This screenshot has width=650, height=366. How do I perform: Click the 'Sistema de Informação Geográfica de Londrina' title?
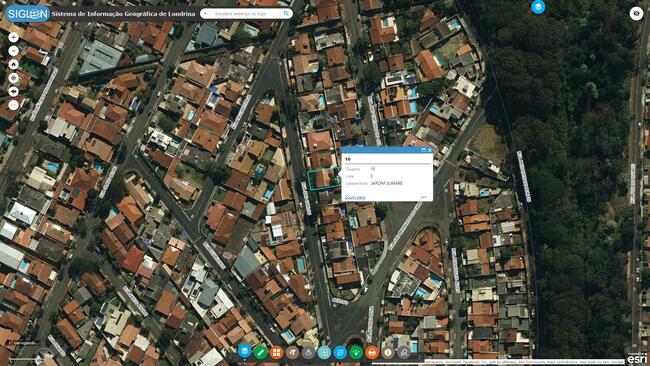click(x=124, y=14)
